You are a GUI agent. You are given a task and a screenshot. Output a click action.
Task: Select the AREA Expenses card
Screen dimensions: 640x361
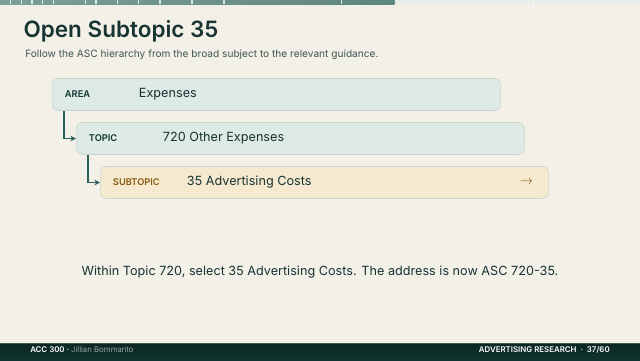point(276,94)
